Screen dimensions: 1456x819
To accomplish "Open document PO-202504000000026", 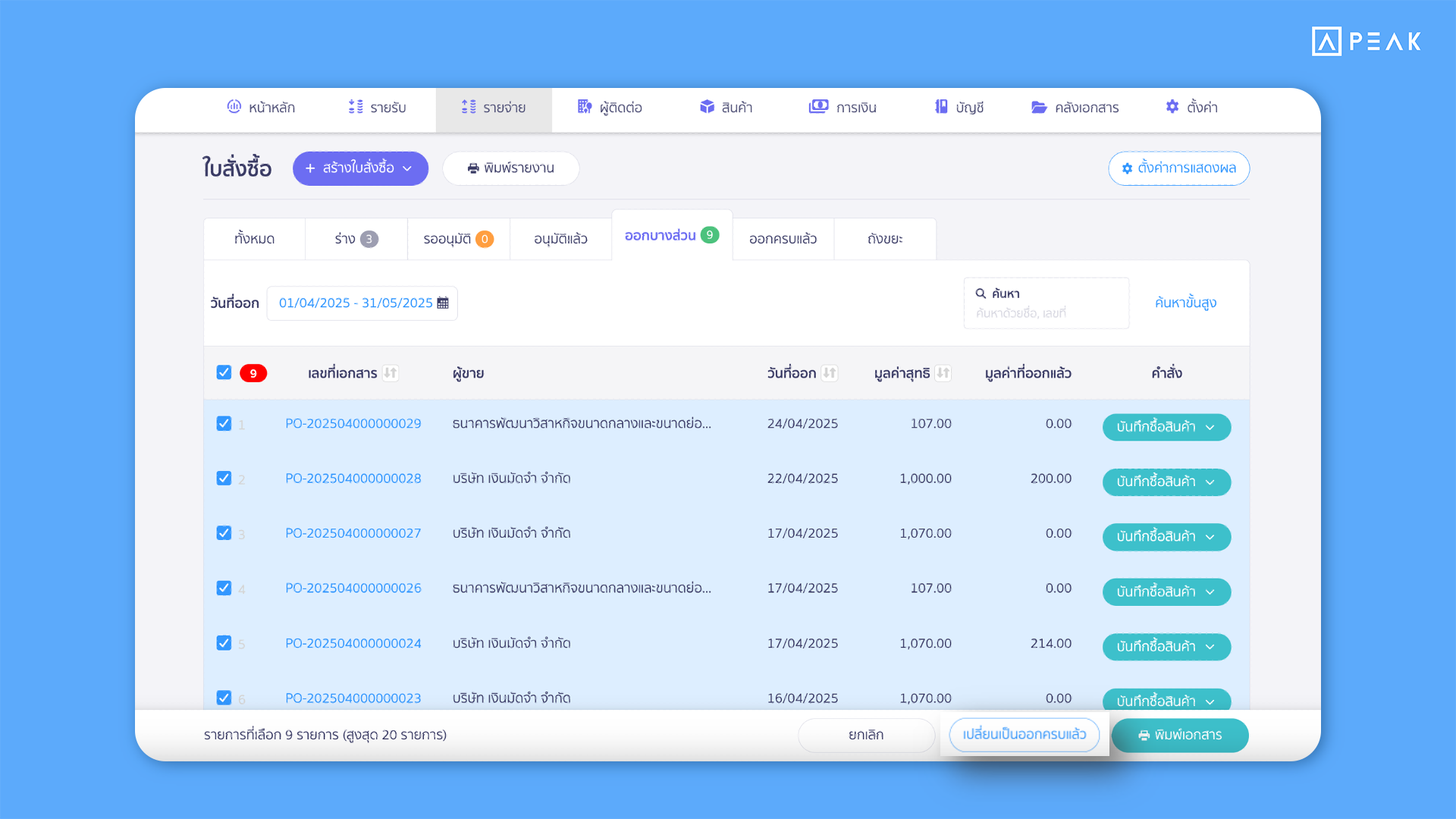I will tap(353, 588).
